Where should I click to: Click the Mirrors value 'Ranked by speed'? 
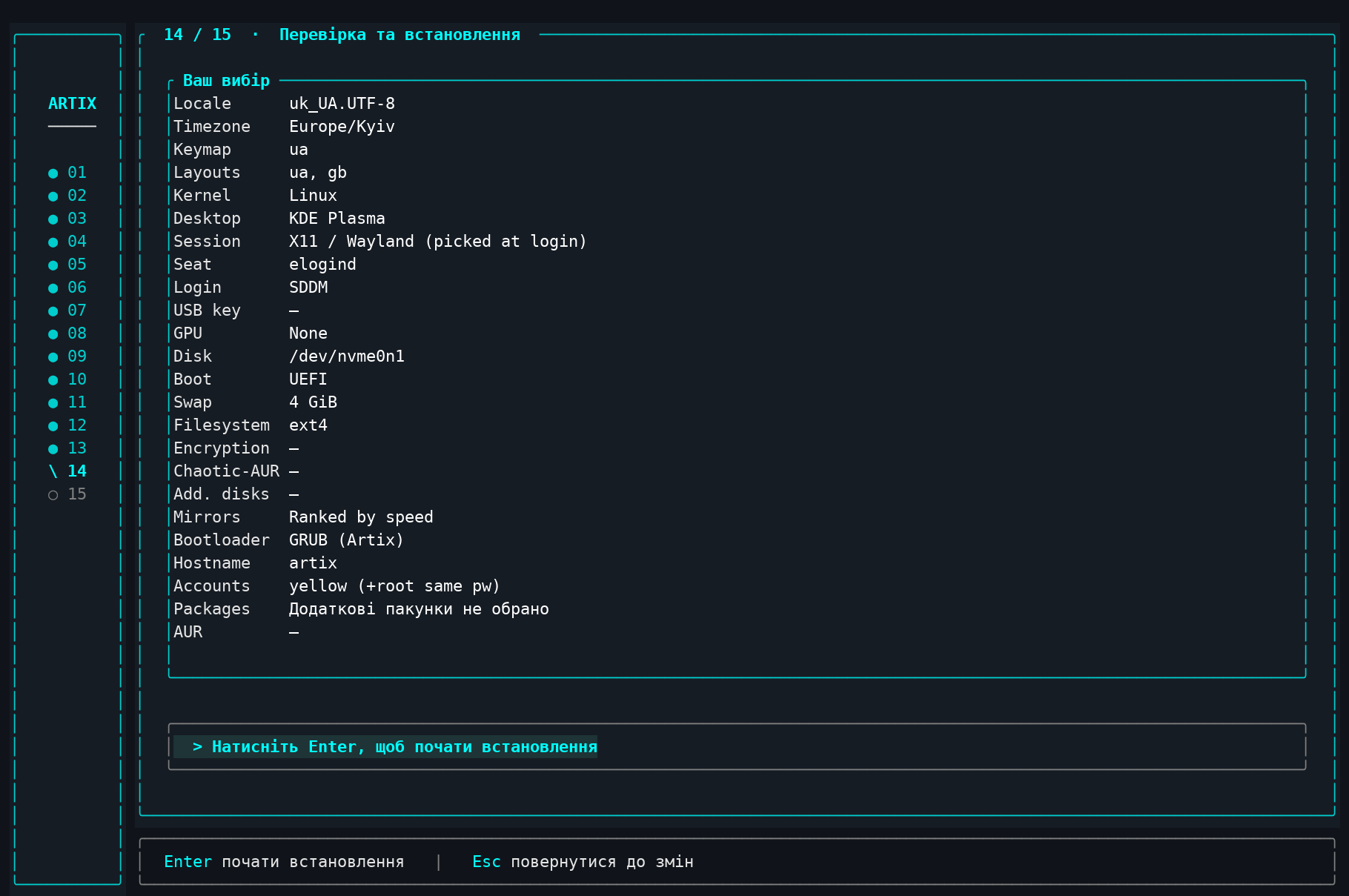click(x=361, y=517)
